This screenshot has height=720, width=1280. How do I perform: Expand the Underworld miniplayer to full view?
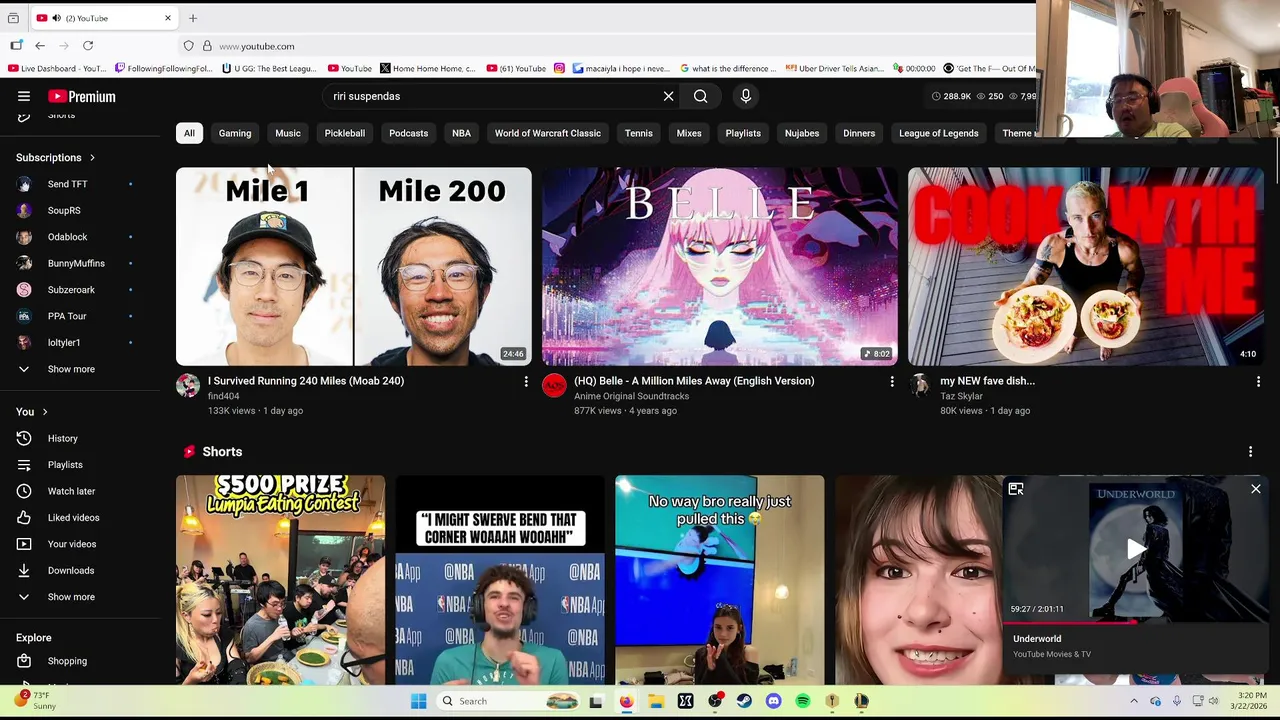point(1016,489)
